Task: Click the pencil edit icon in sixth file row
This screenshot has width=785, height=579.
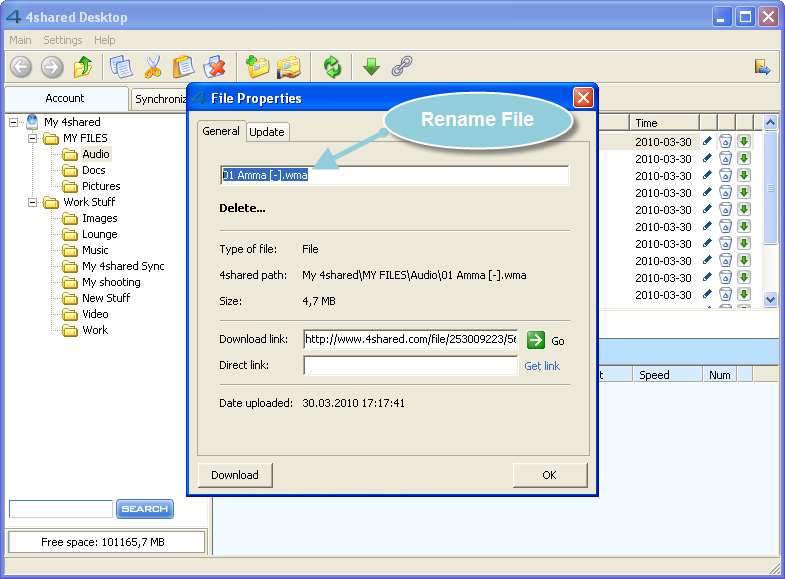Action: point(707,226)
